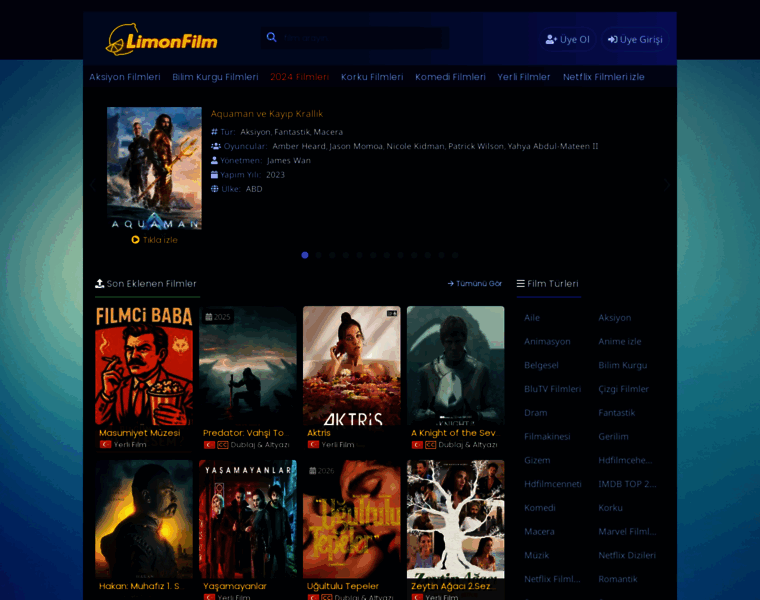This screenshot has width=760, height=600.
Task: Select the first slider pagination dot
Action: [x=305, y=255]
